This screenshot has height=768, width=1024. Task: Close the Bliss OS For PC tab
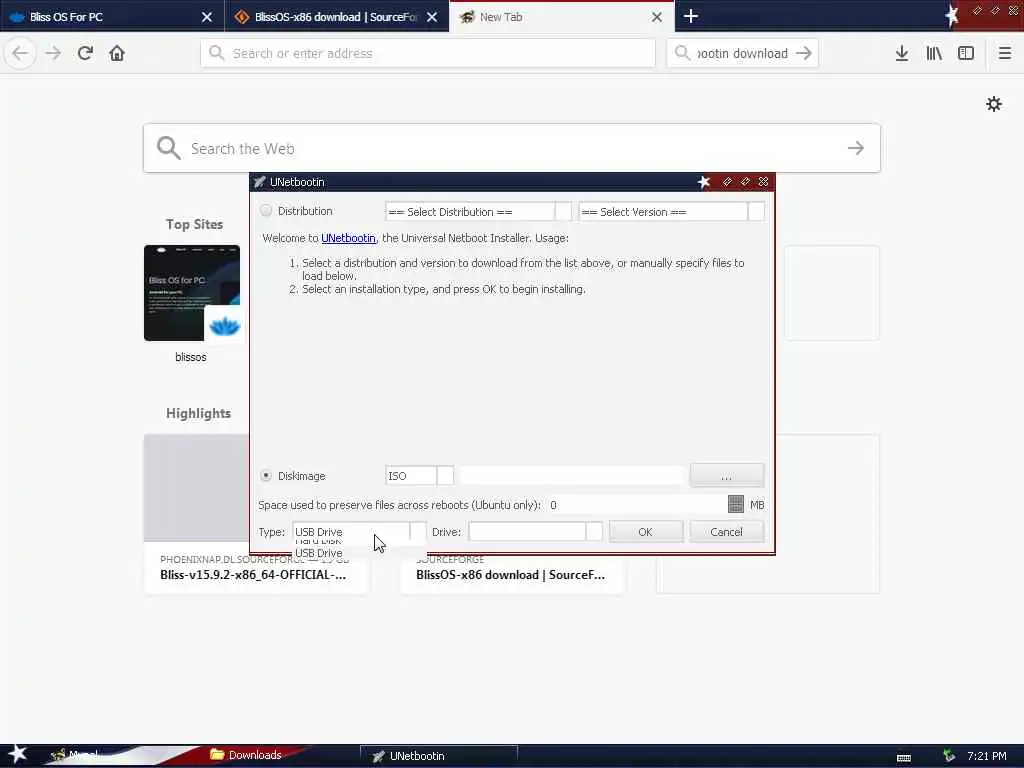(x=207, y=17)
